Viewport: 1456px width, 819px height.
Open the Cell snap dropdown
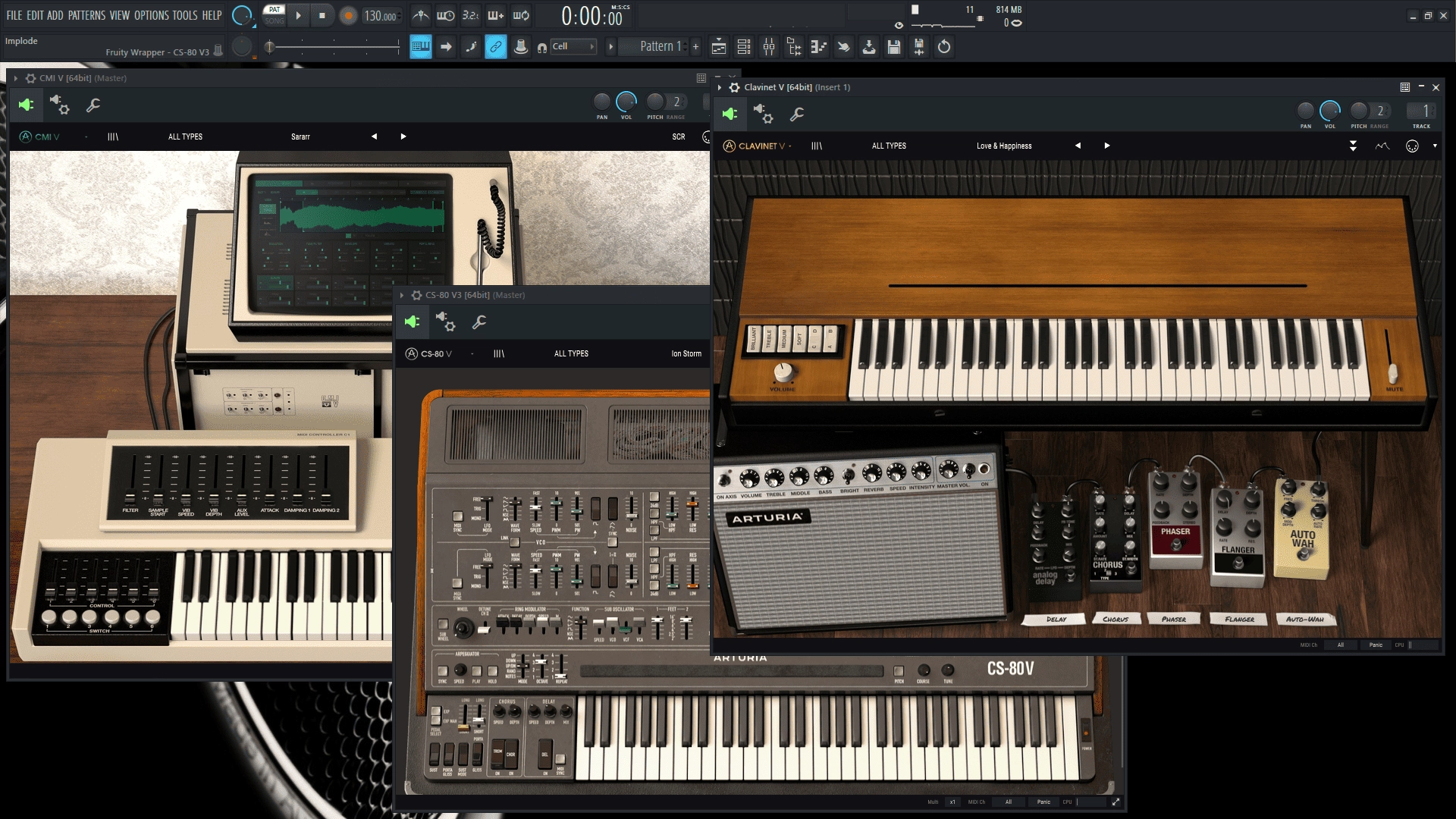(x=573, y=47)
